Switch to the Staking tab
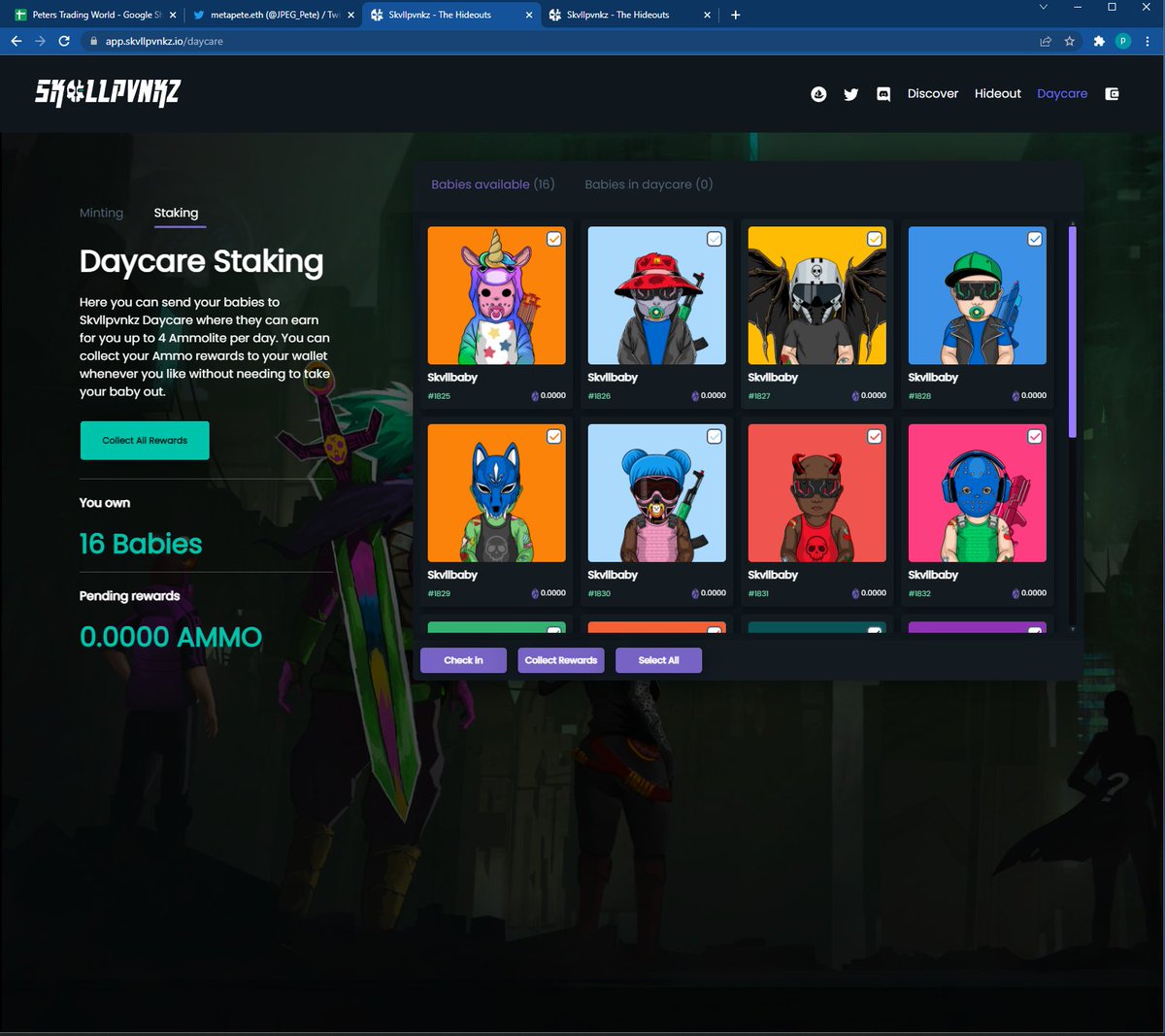This screenshot has height=1036, width=1165. [176, 213]
